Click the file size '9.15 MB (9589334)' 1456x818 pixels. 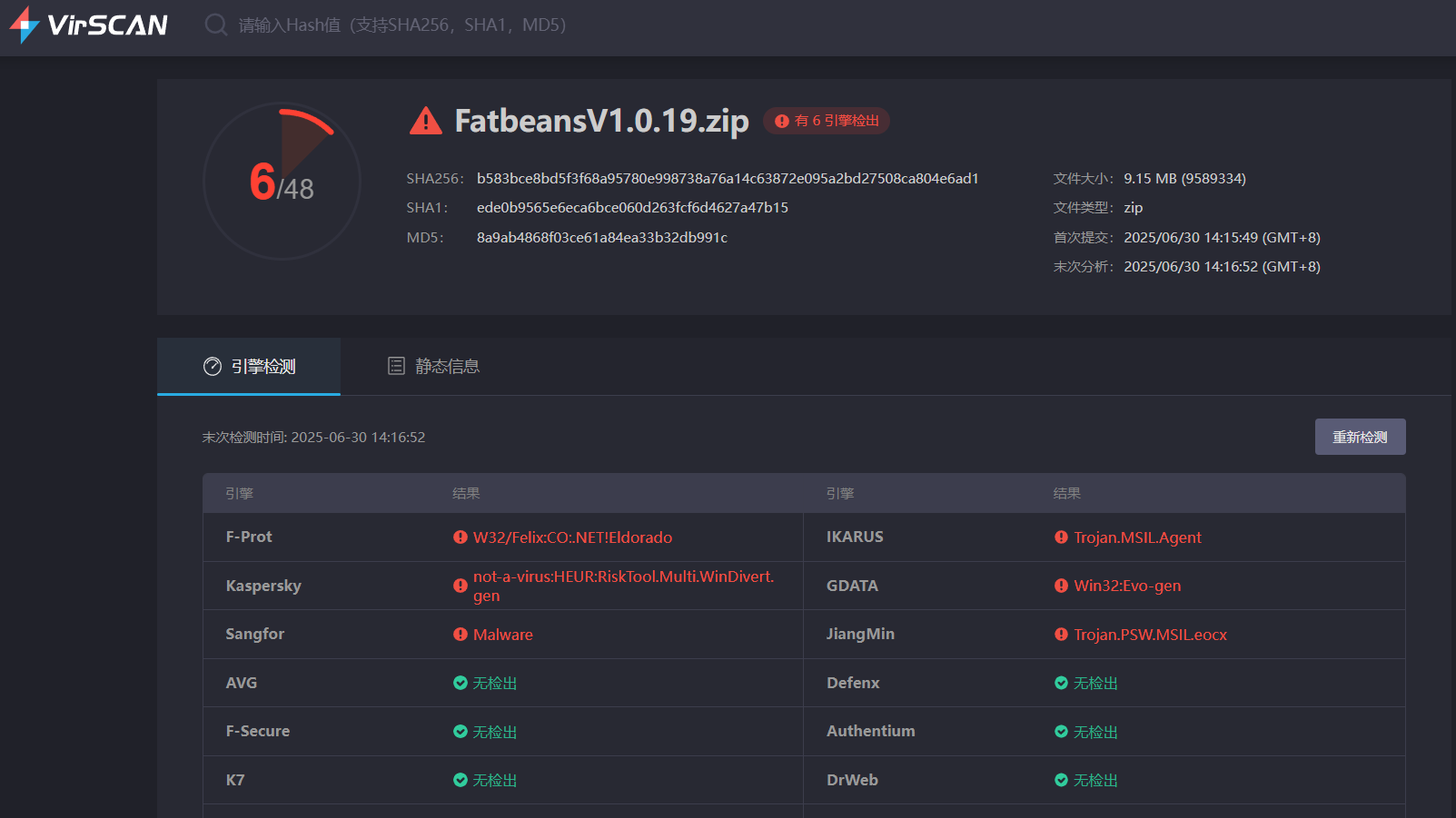(x=1184, y=179)
